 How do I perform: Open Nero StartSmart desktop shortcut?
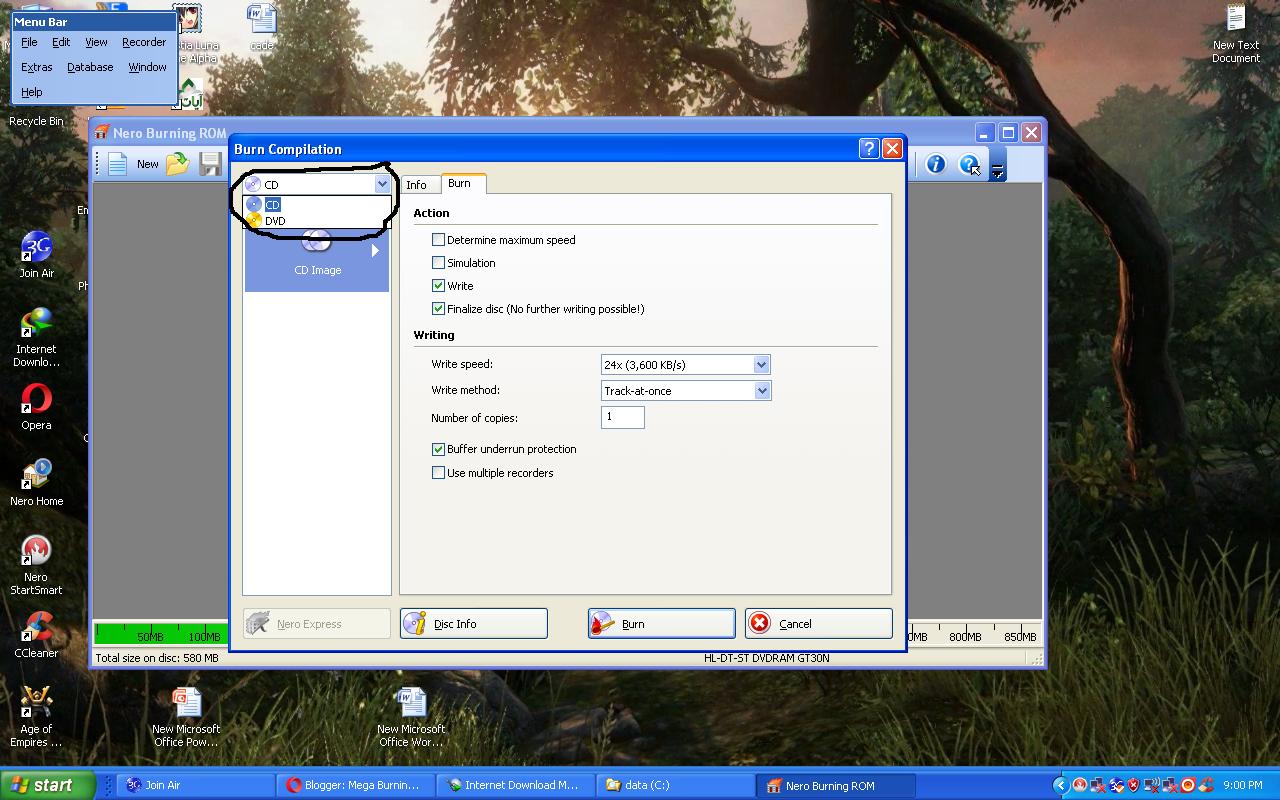[36, 565]
